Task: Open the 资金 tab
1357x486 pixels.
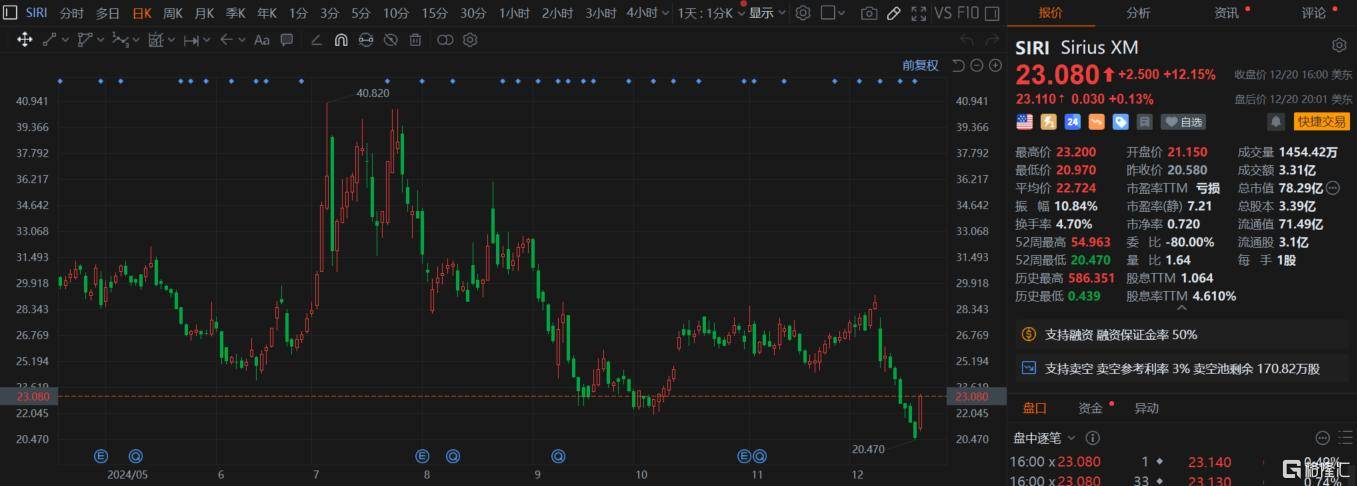Action: coord(1090,408)
